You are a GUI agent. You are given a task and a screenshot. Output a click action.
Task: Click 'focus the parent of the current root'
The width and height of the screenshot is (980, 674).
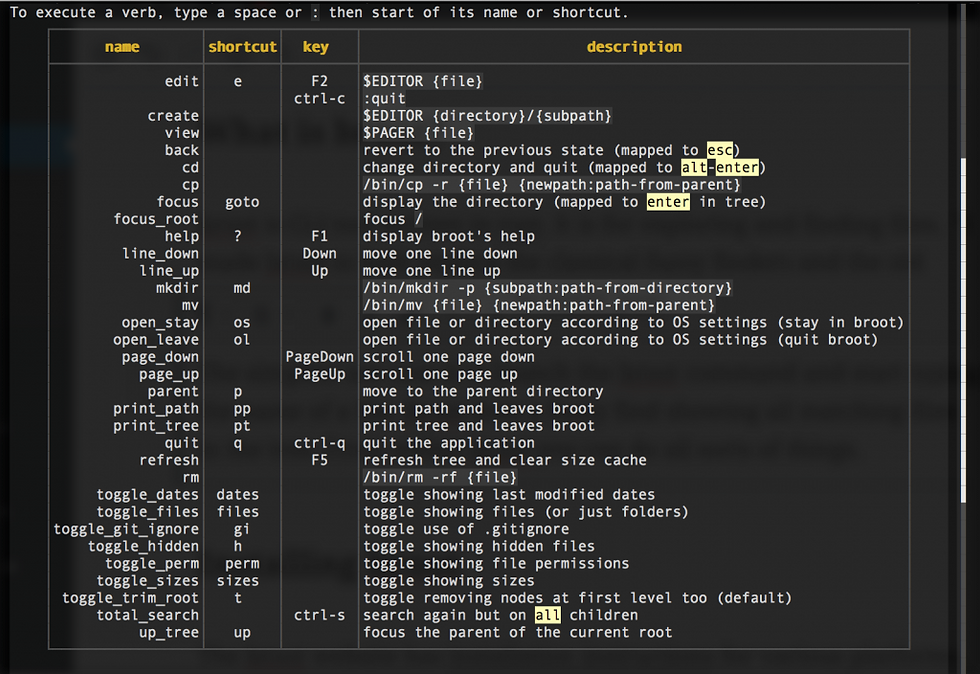[518, 633]
